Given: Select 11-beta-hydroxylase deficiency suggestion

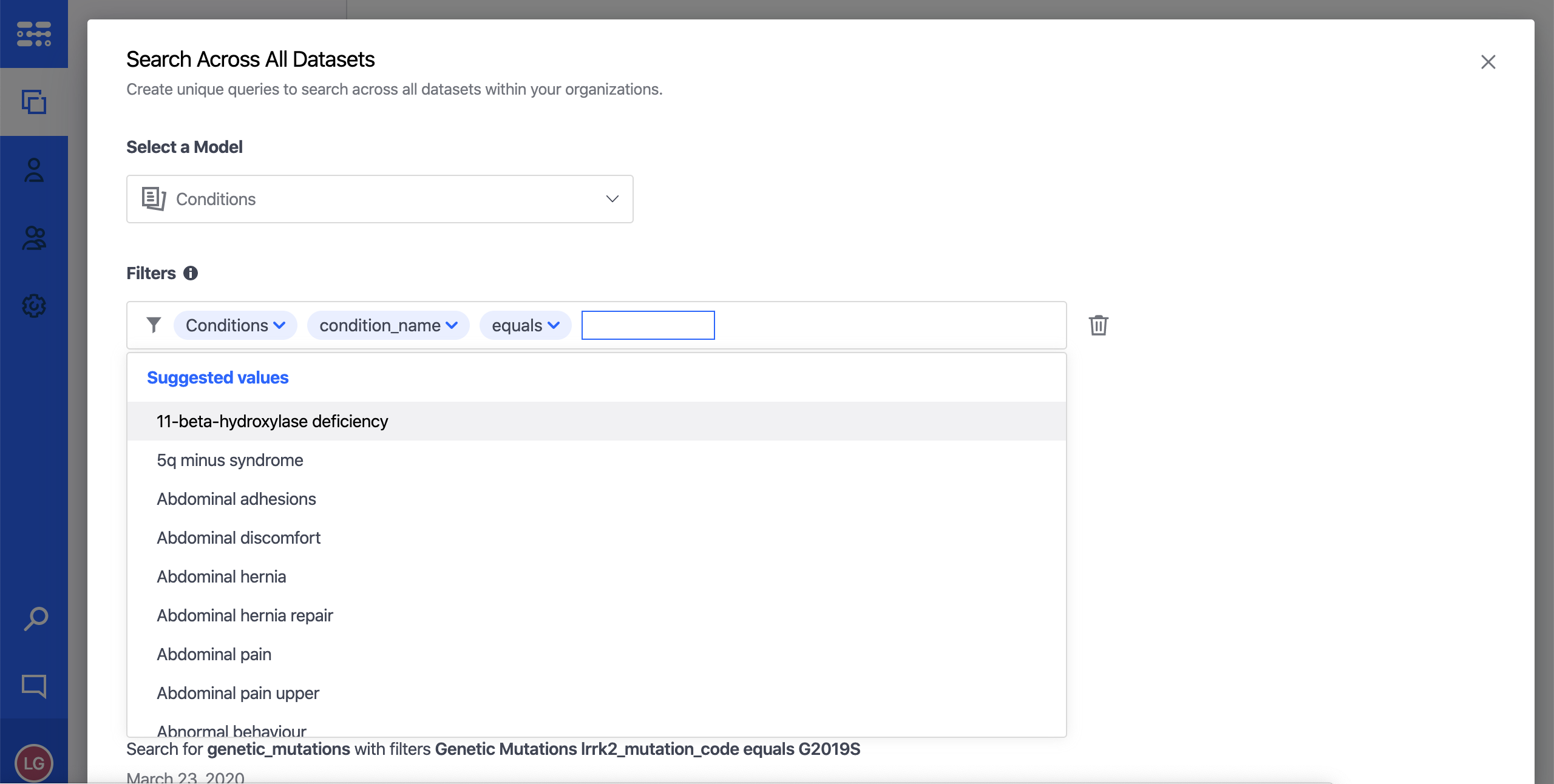Looking at the screenshot, I should click(x=272, y=421).
